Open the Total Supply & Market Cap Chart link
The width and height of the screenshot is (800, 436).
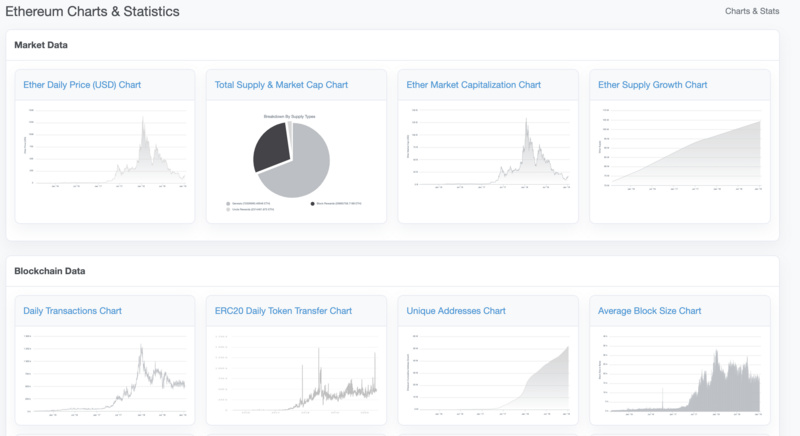point(281,85)
